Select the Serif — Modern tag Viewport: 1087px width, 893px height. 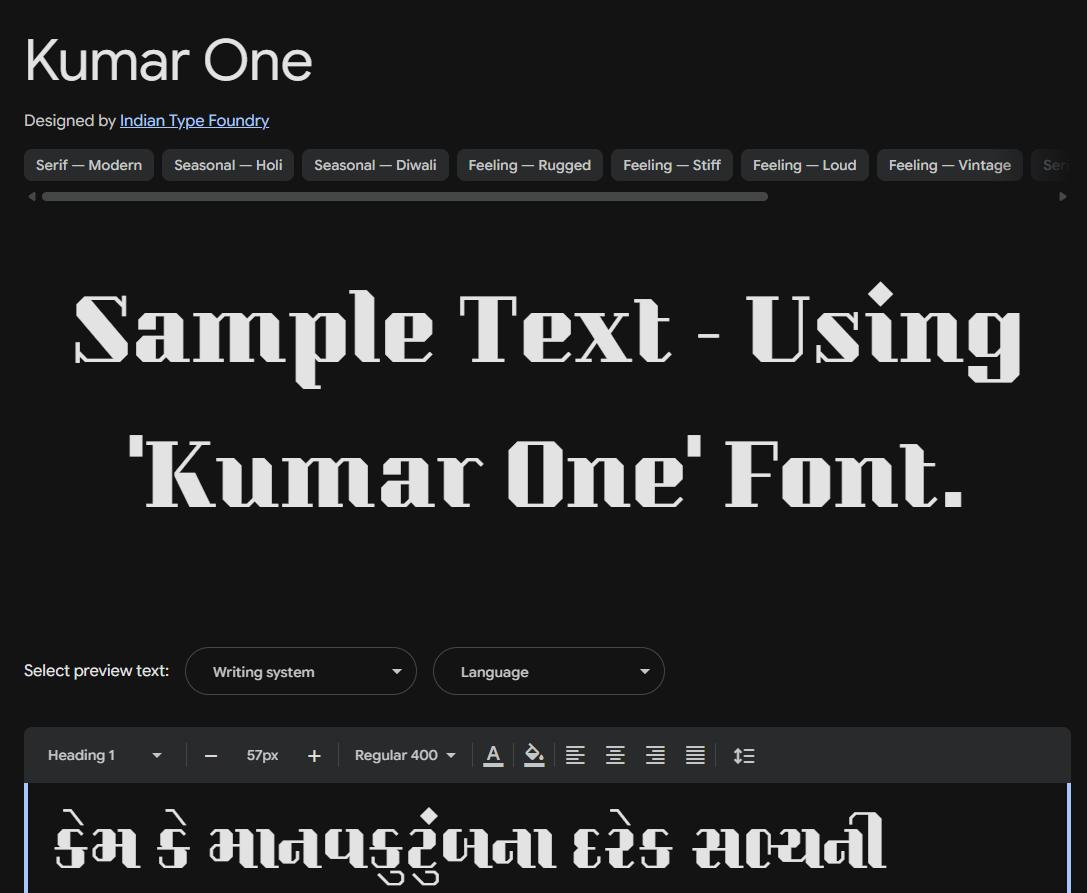89,165
